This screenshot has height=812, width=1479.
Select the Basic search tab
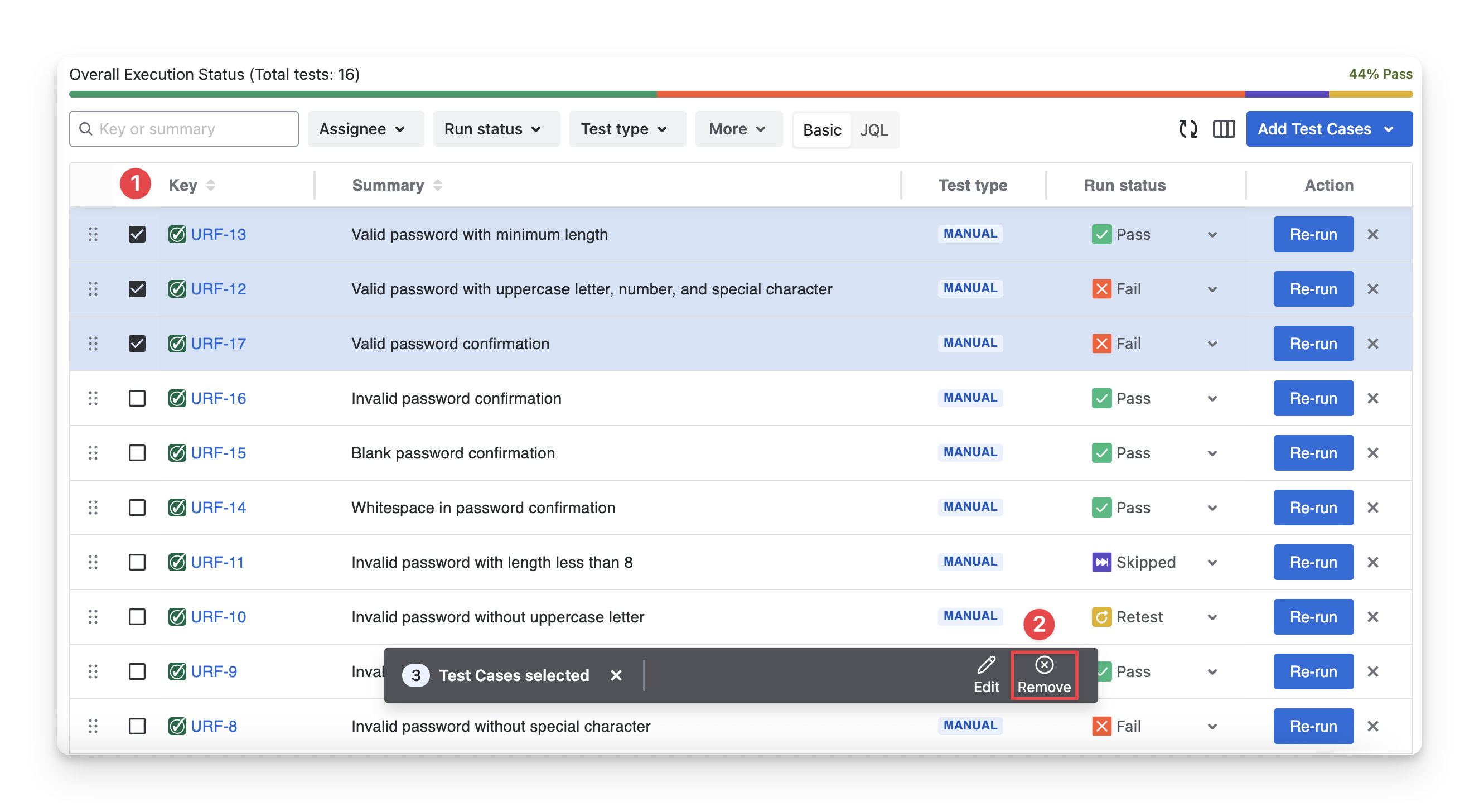(x=821, y=130)
